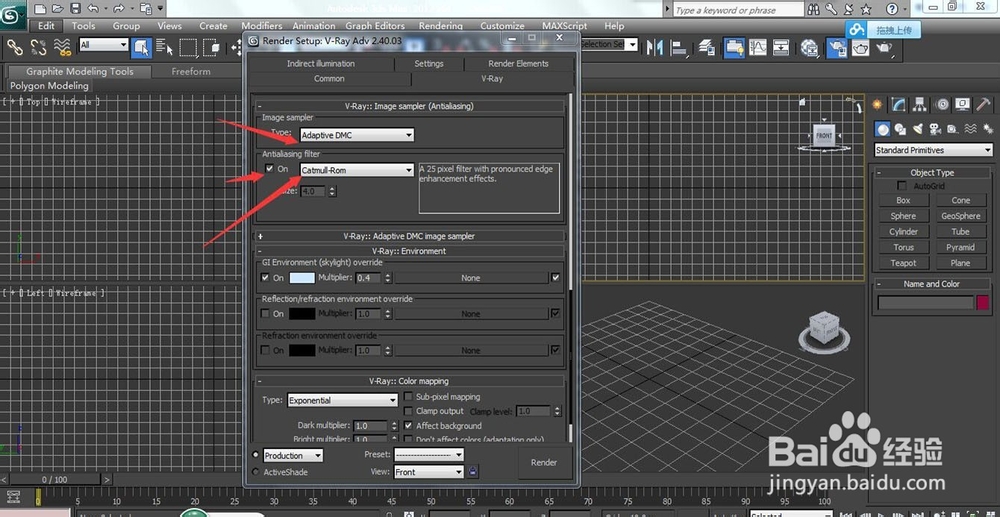Enable Refraction environment override On checkbox
Image resolution: width=1000 pixels, height=517 pixels.
[265, 350]
